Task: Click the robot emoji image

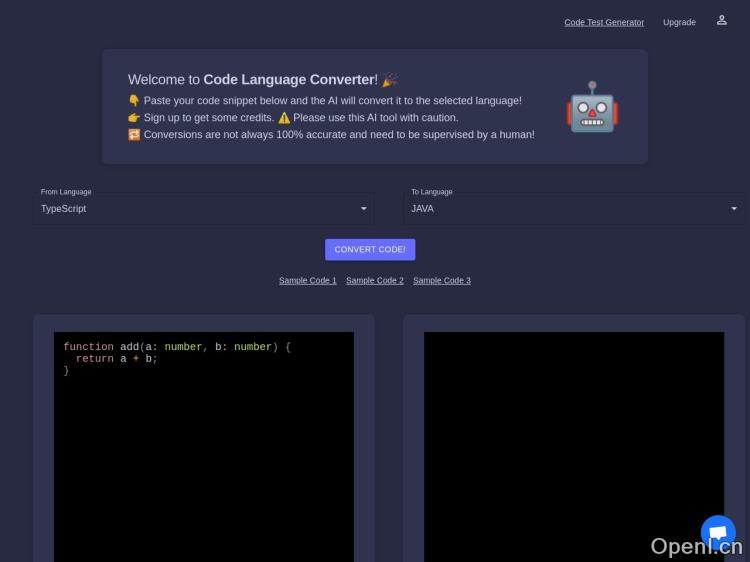Action: [593, 107]
